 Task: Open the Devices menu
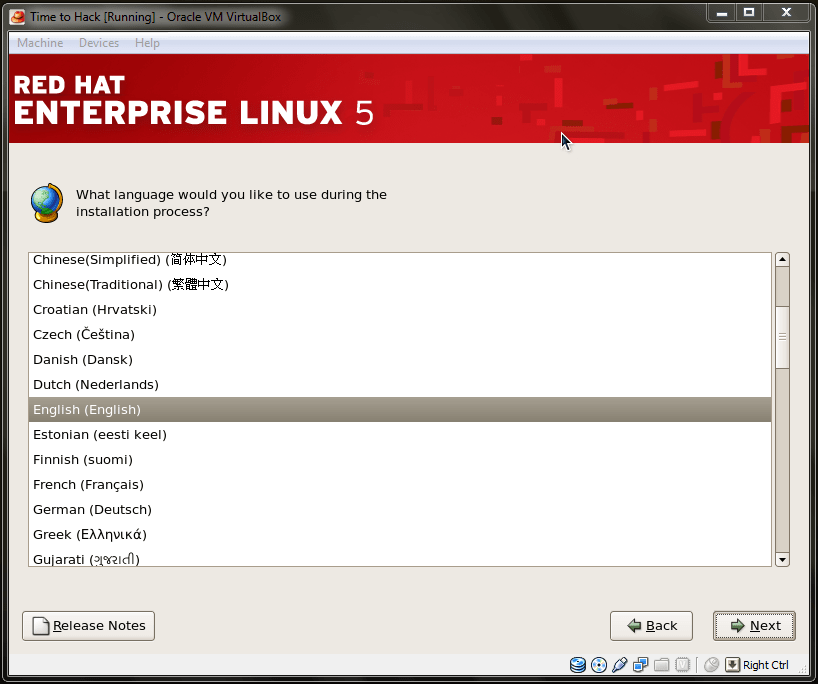tap(99, 43)
